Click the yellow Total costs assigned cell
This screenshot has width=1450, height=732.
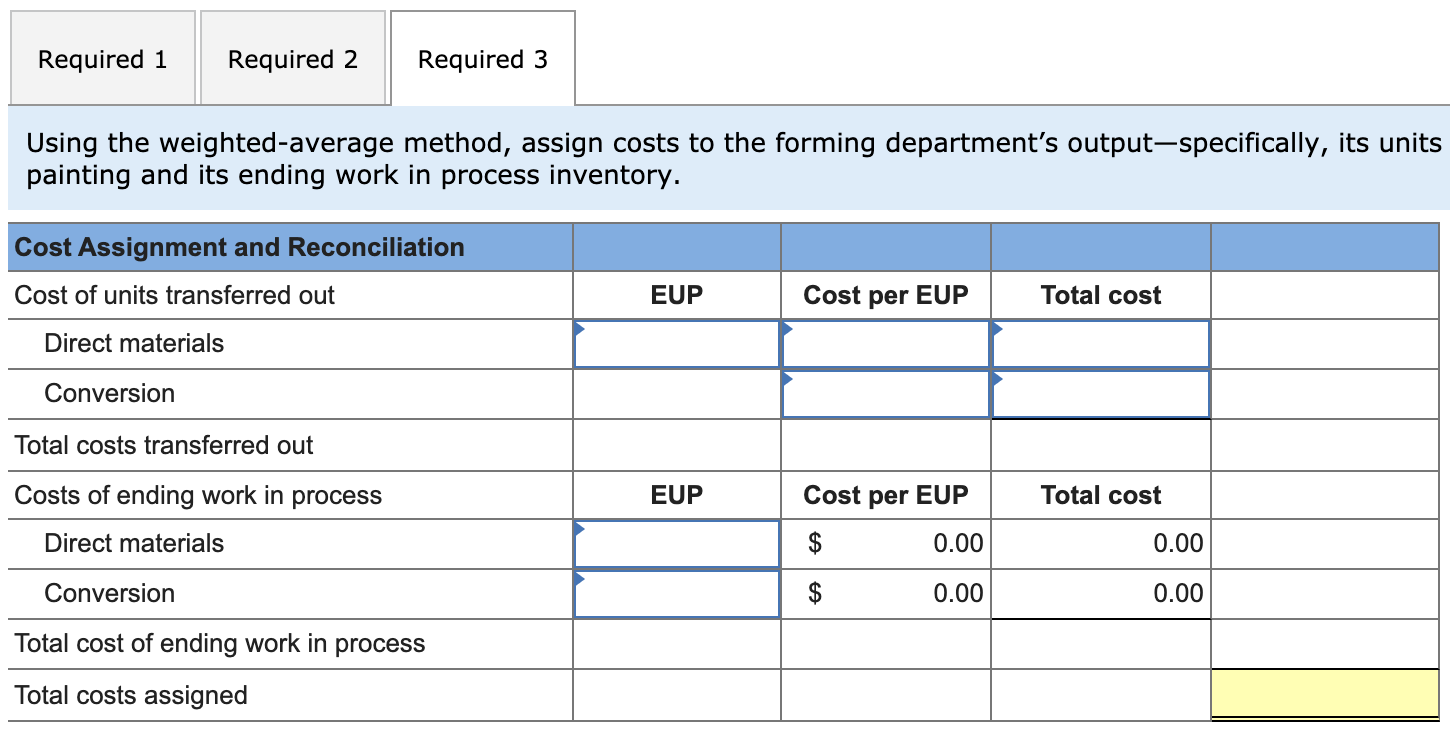click(1327, 694)
